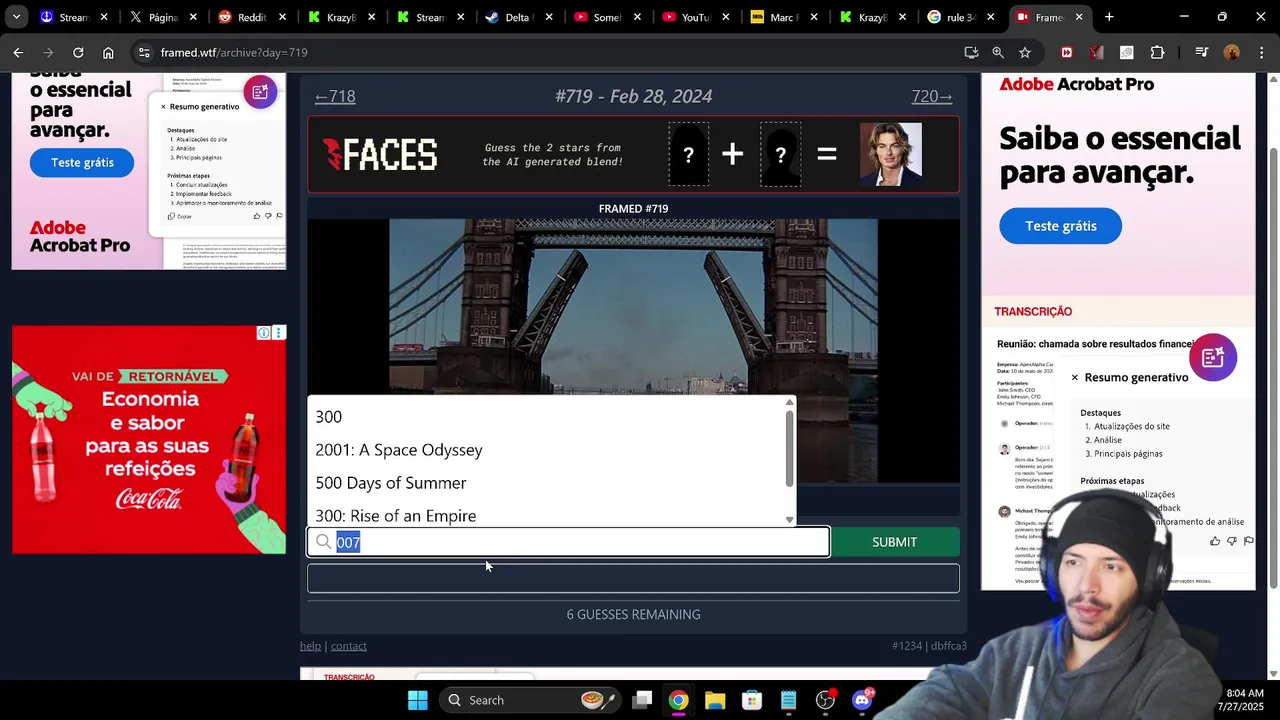This screenshot has width=1280, height=720.
Task: Submit the movie guess
Action: pyautogui.click(x=894, y=542)
